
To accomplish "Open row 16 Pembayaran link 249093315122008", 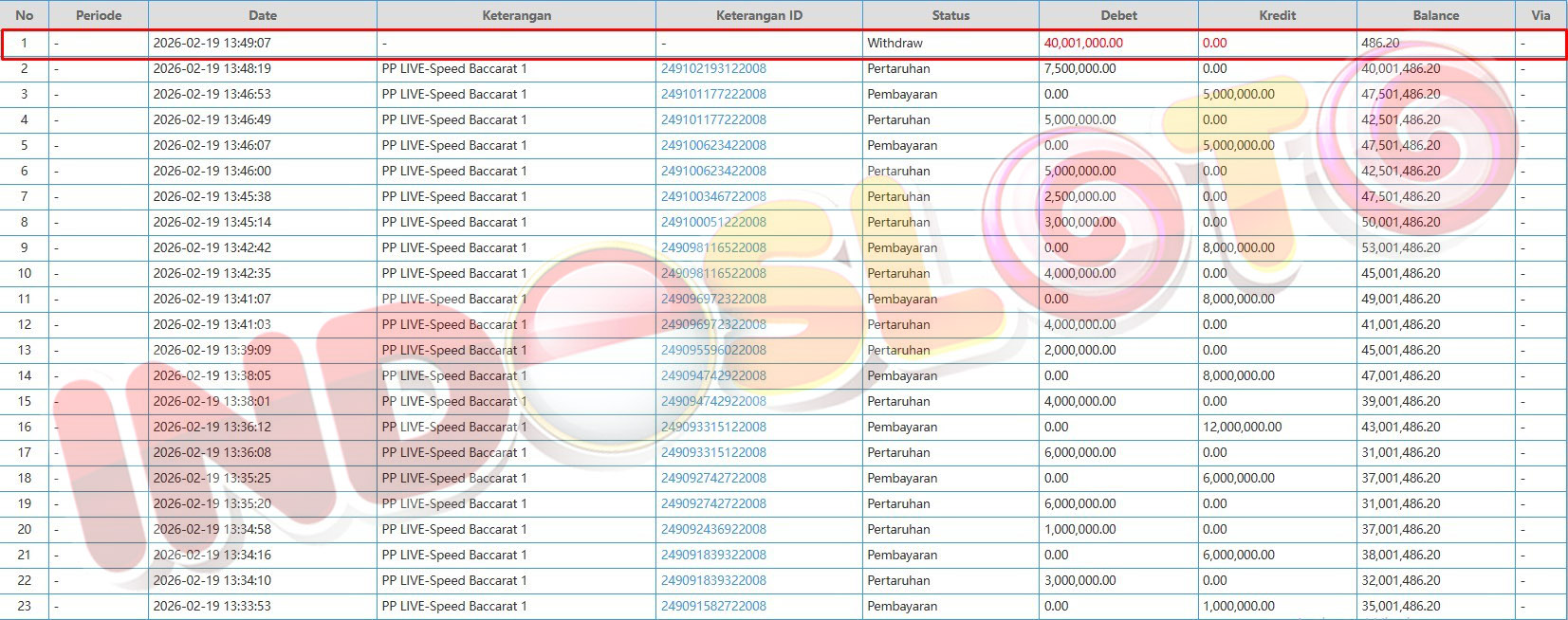I will pyautogui.click(x=713, y=428).
